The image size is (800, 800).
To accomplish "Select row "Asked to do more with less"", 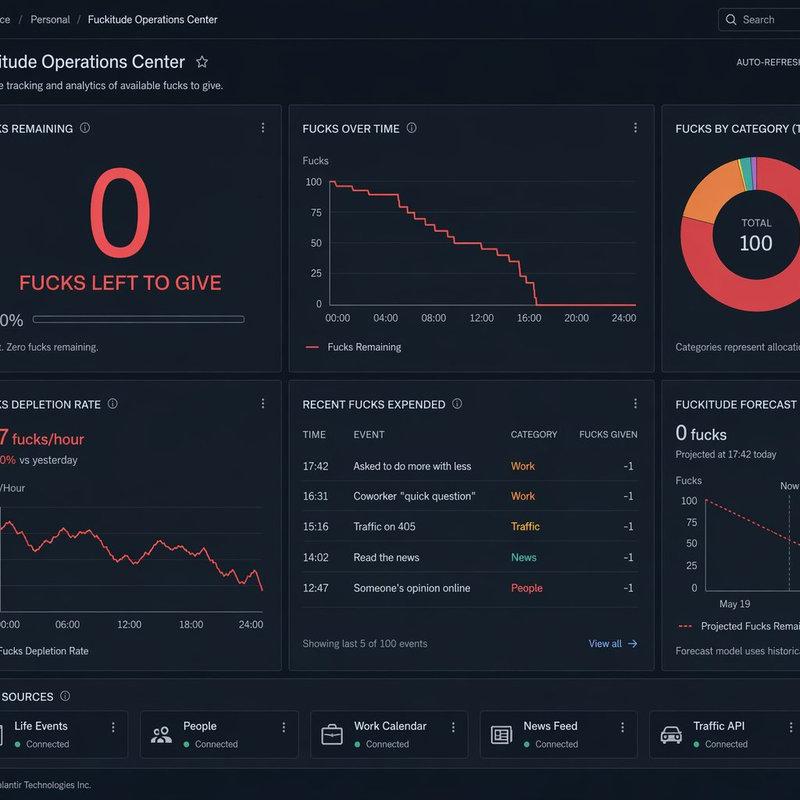I will pyautogui.click(x=470, y=466).
